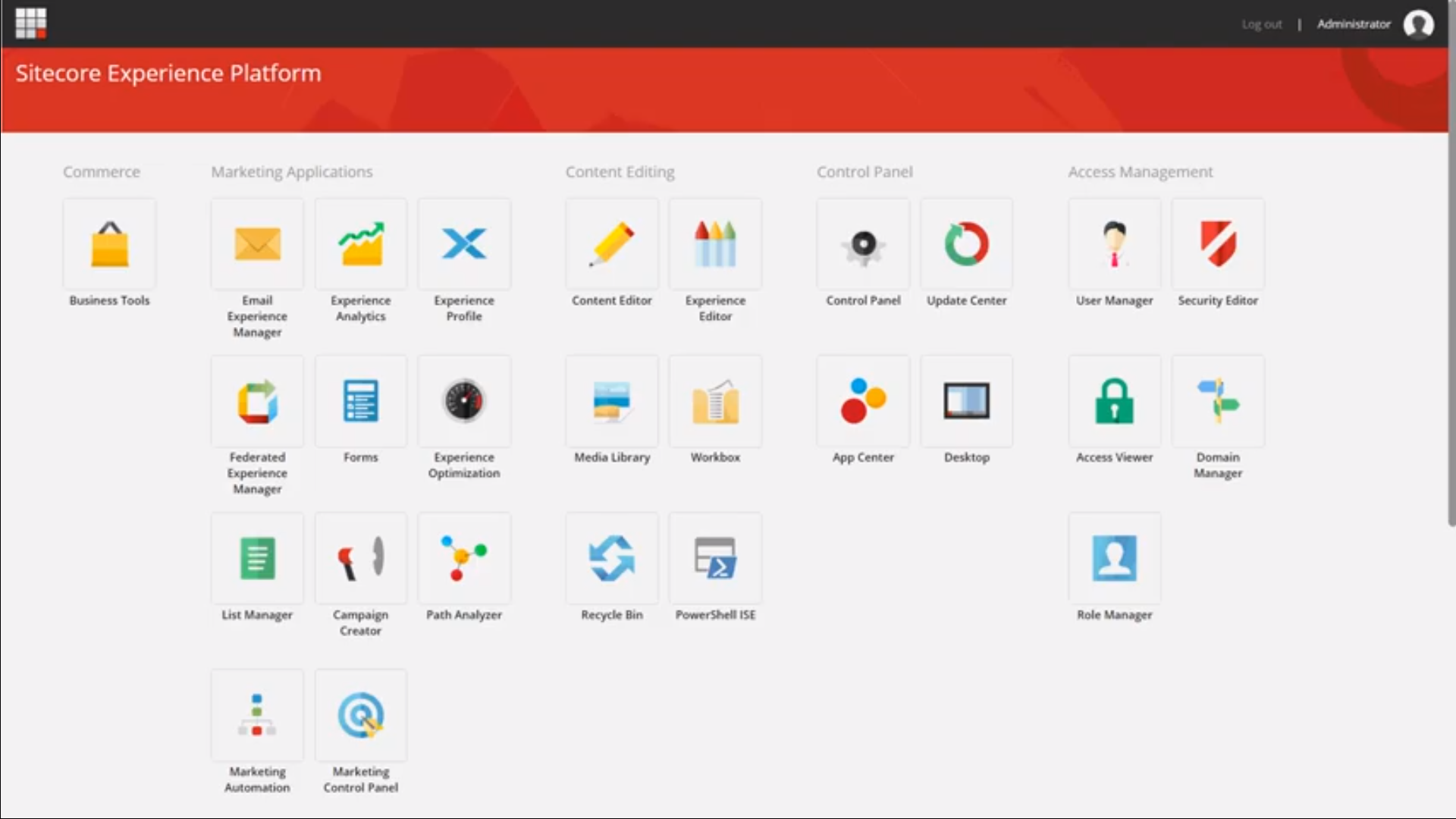The image size is (1456, 819).
Task: Open the Path Analyzer tool
Action: tap(463, 558)
